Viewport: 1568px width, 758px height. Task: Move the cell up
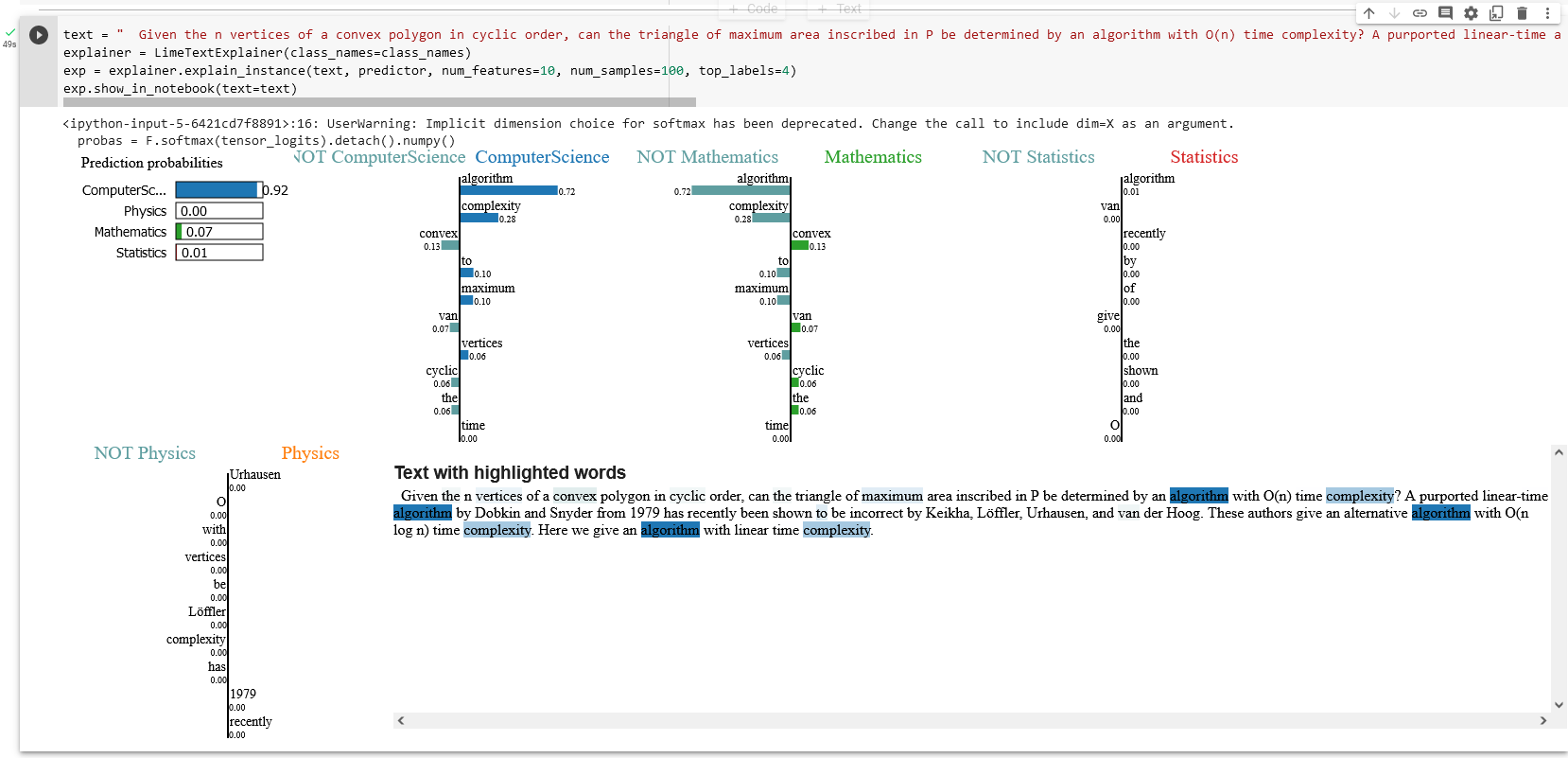1368,13
